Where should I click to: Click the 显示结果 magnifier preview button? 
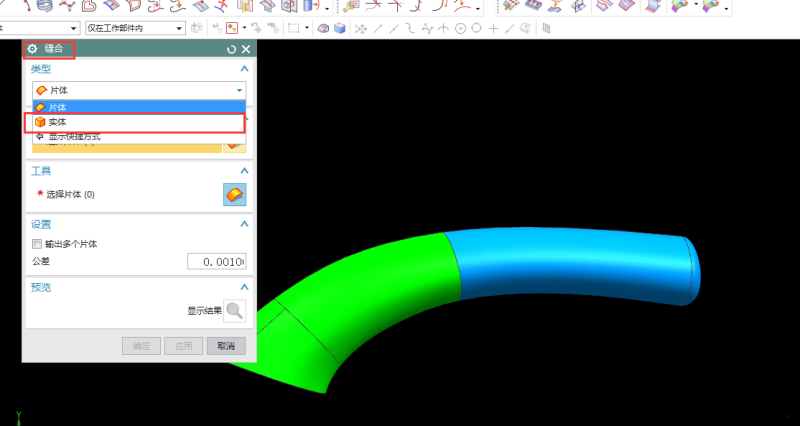tap(235, 311)
